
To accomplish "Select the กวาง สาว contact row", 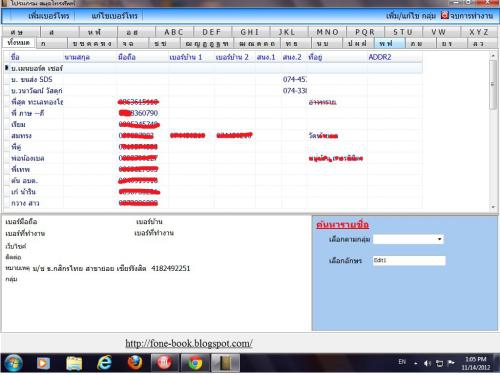I will [x=213, y=203].
